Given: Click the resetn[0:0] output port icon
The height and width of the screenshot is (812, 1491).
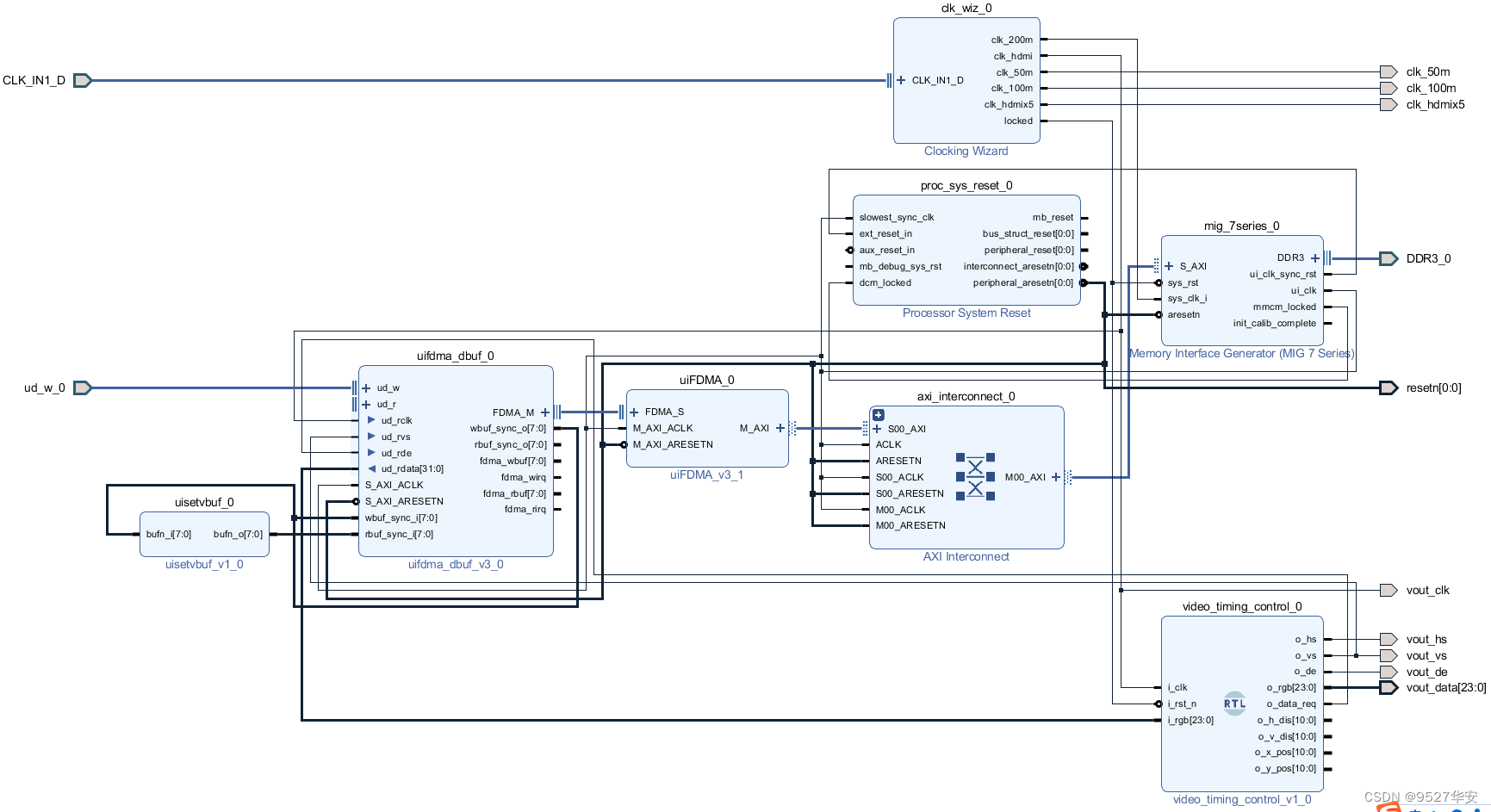Looking at the screenshot, I should (1389, 387).
